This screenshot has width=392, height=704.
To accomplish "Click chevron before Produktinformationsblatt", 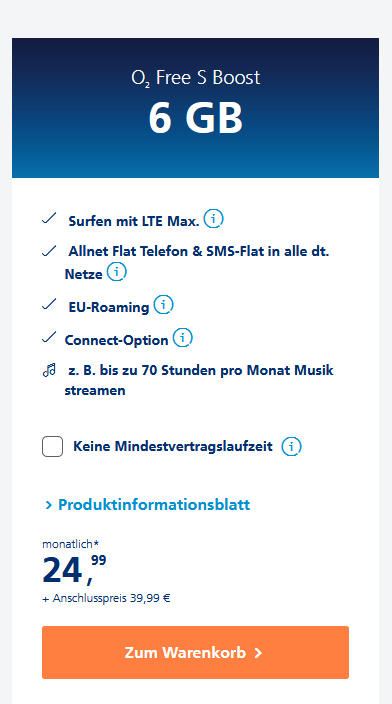I will 48,506.
